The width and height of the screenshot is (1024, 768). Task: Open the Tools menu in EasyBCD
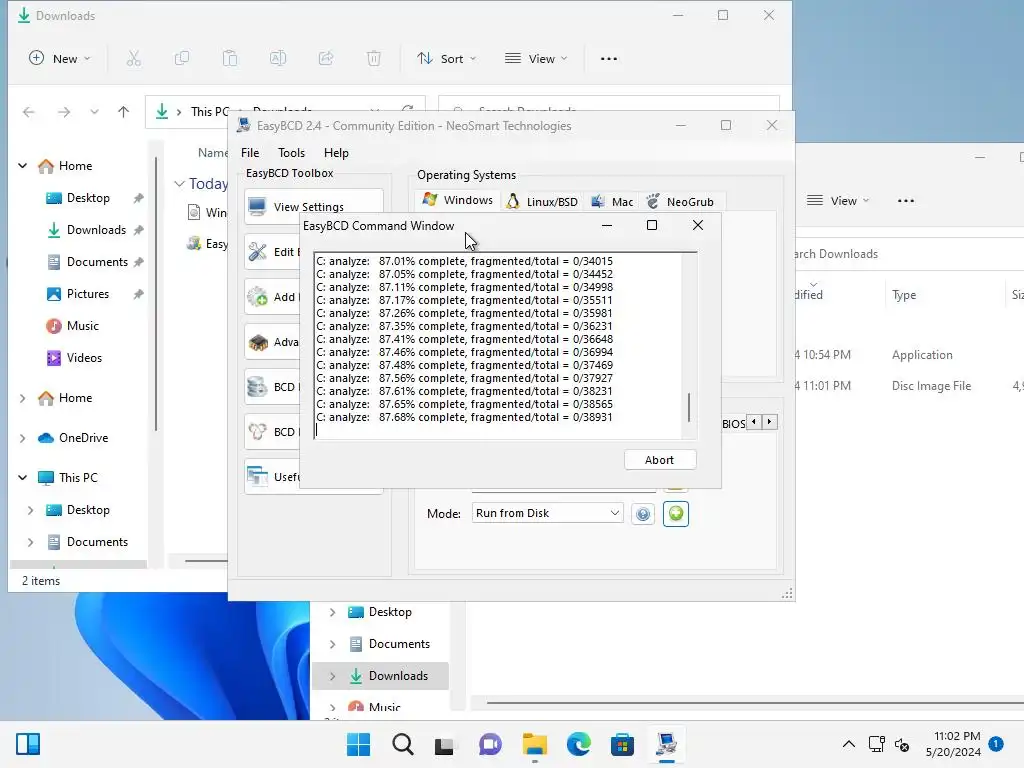pos(291,153)
